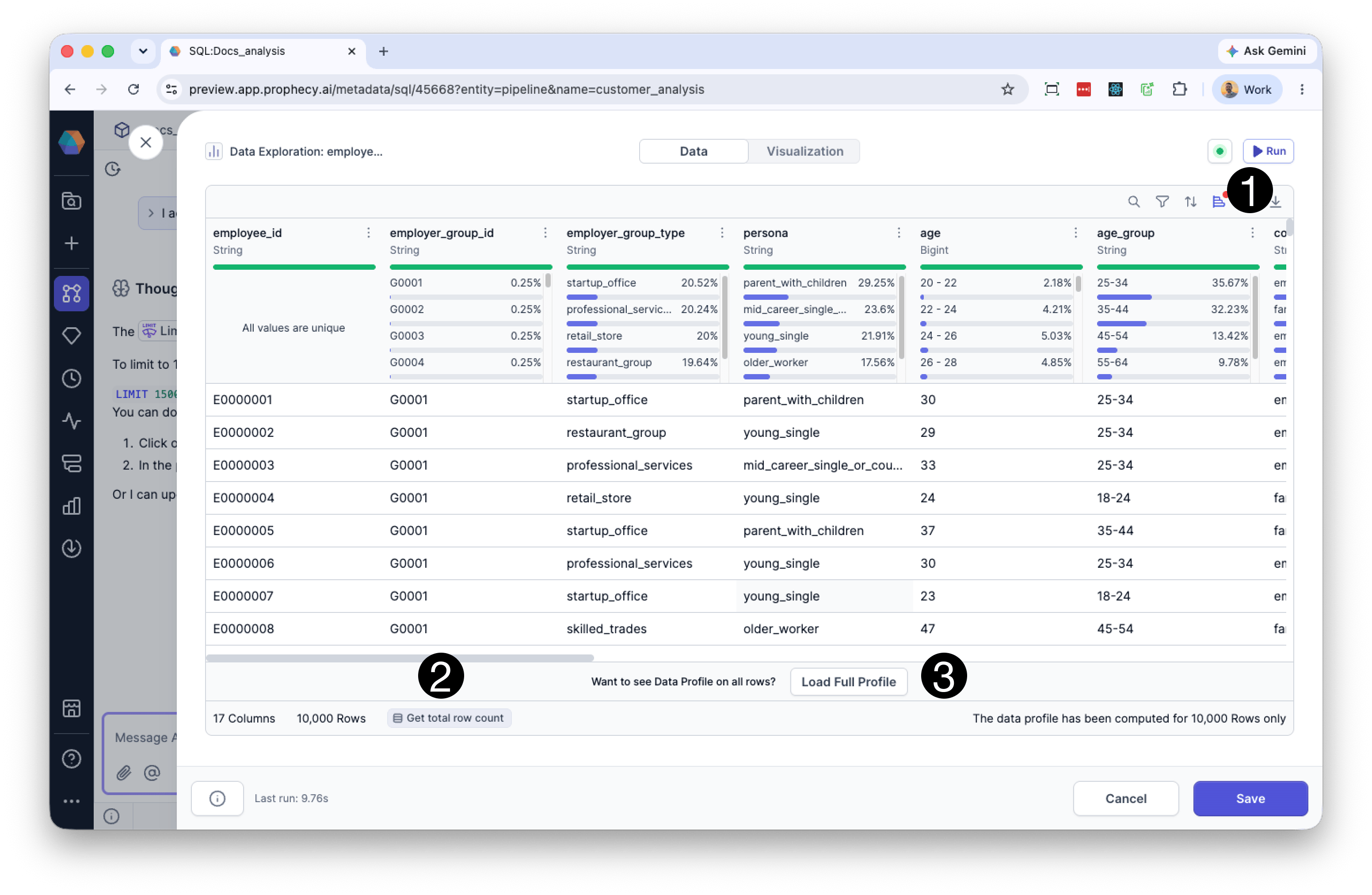This screenshot has height=895, width=1372.
Task: Open the Chrome three-dot menu
Action: pos(1302,89)
